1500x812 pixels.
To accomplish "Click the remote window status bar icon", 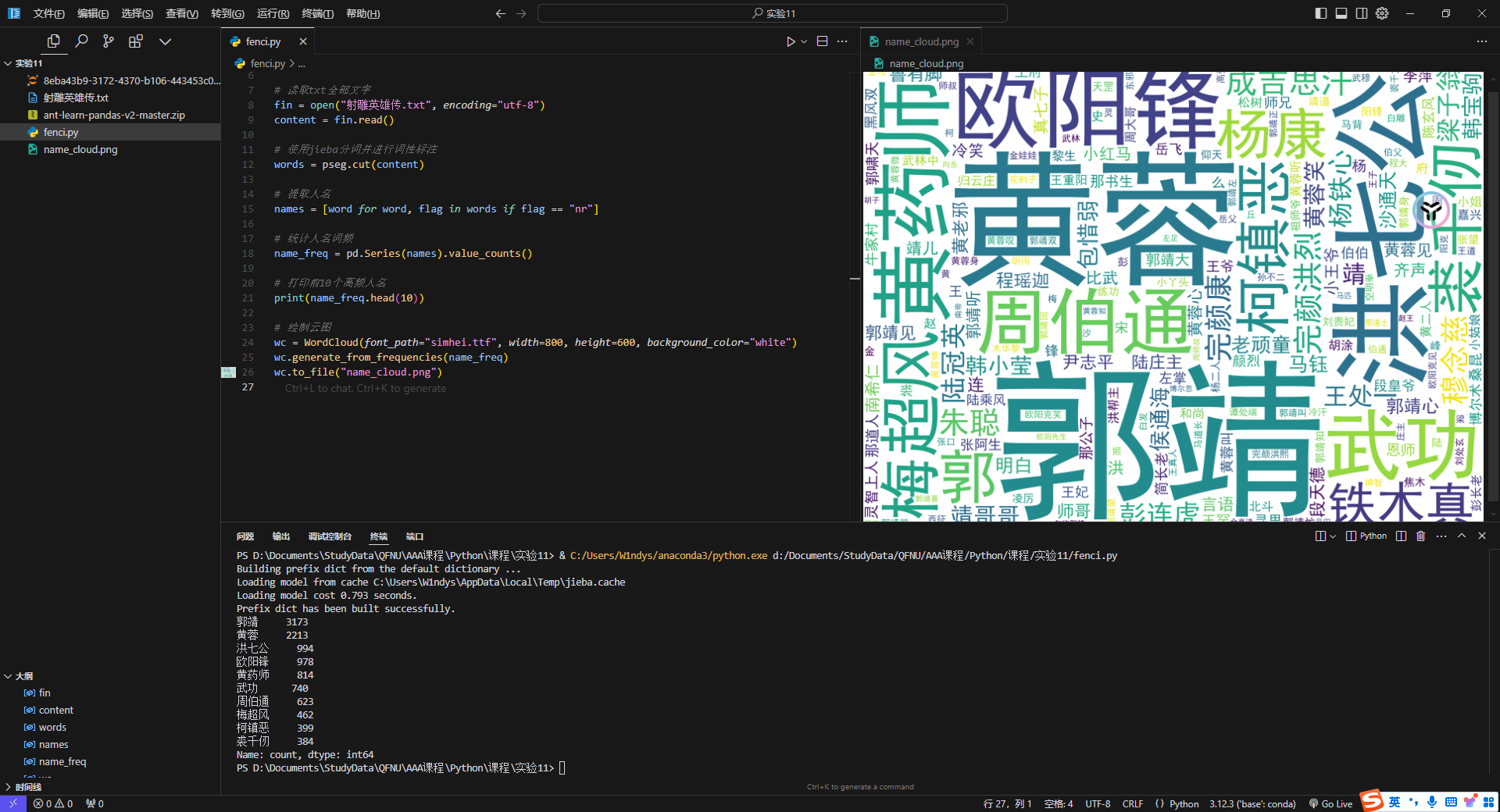I will click(13, 803).
